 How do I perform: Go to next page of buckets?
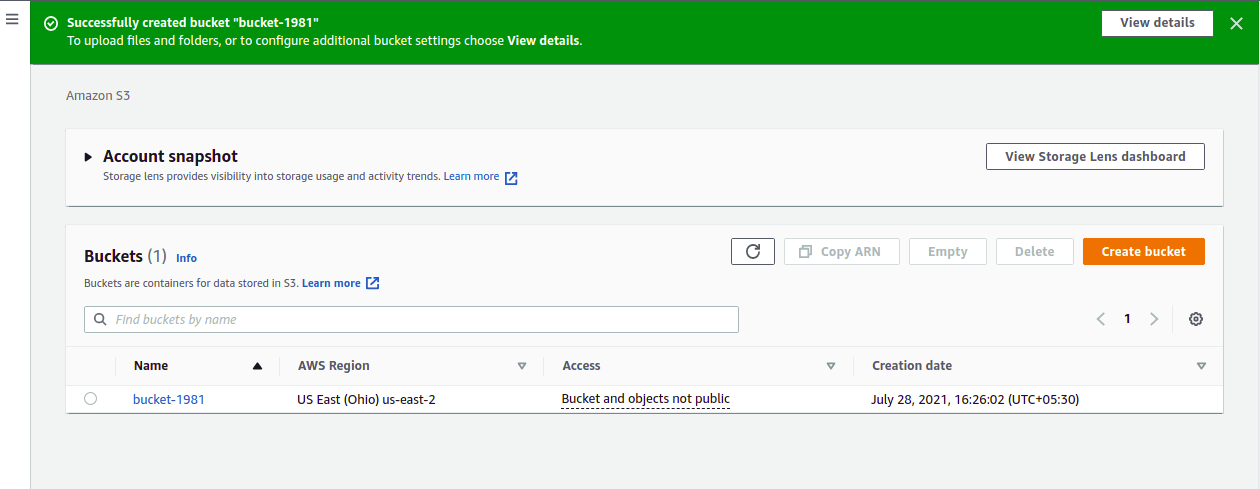tap(1154, 319)
